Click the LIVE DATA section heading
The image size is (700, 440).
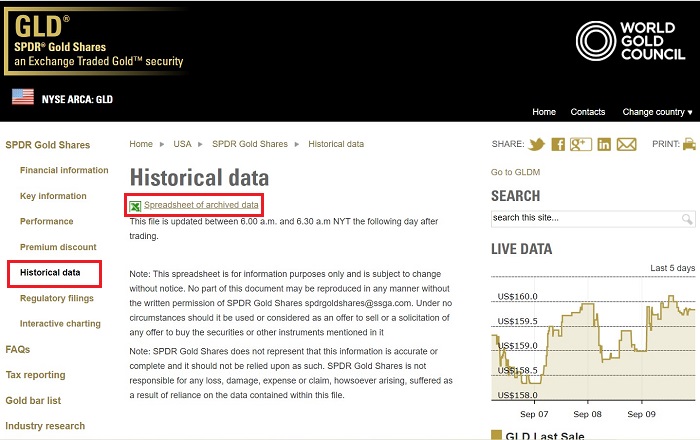pos(521,249)
